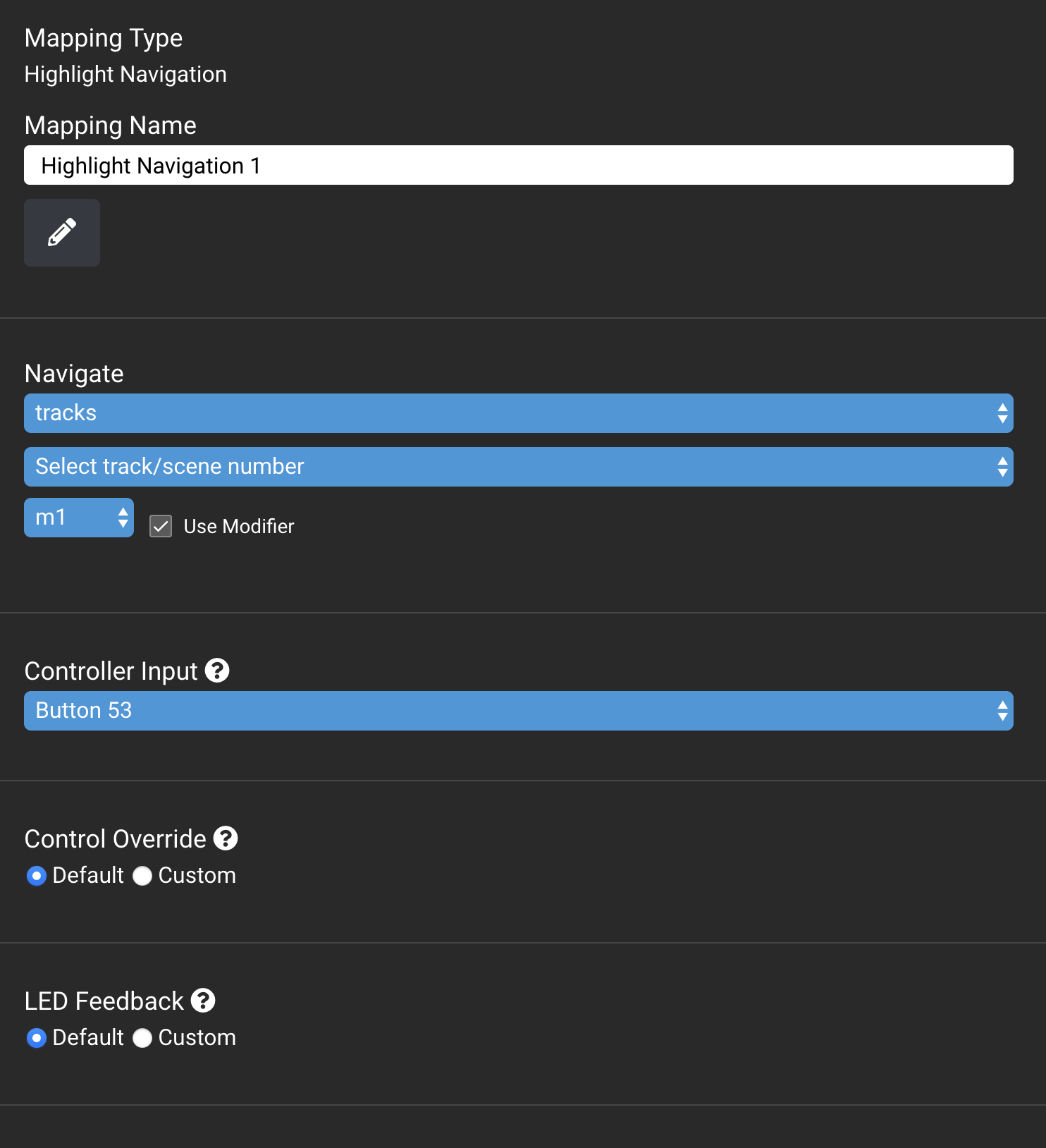Select Default under LED Feedback

[37, 1038]
